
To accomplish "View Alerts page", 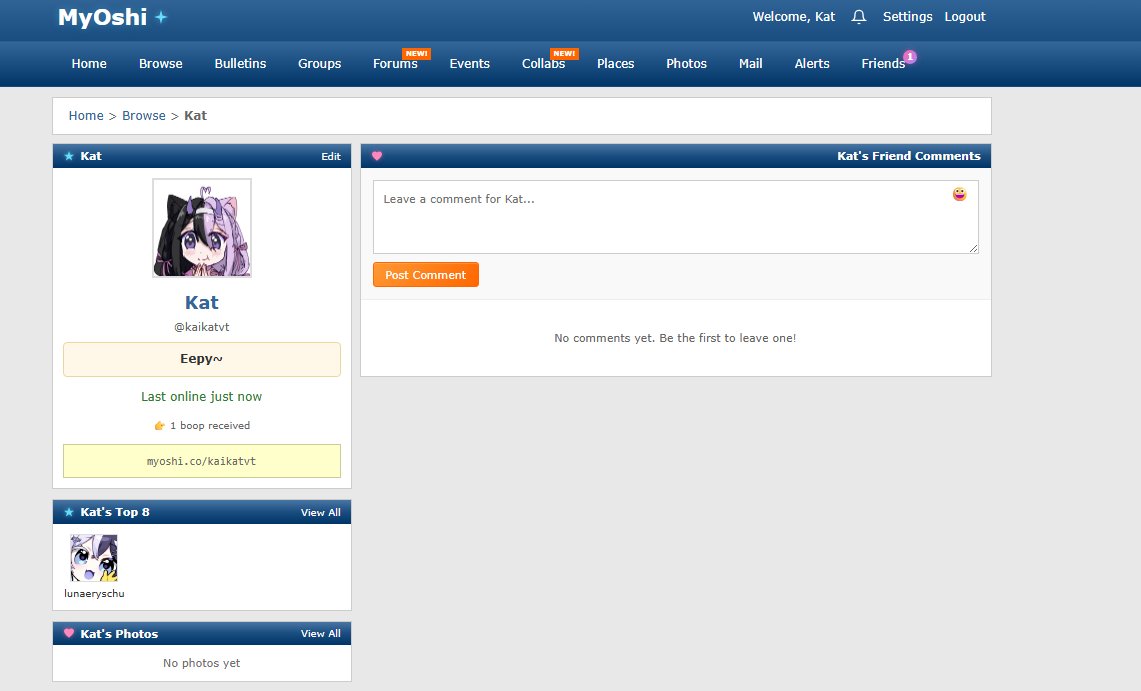I will tap(812, 63).
